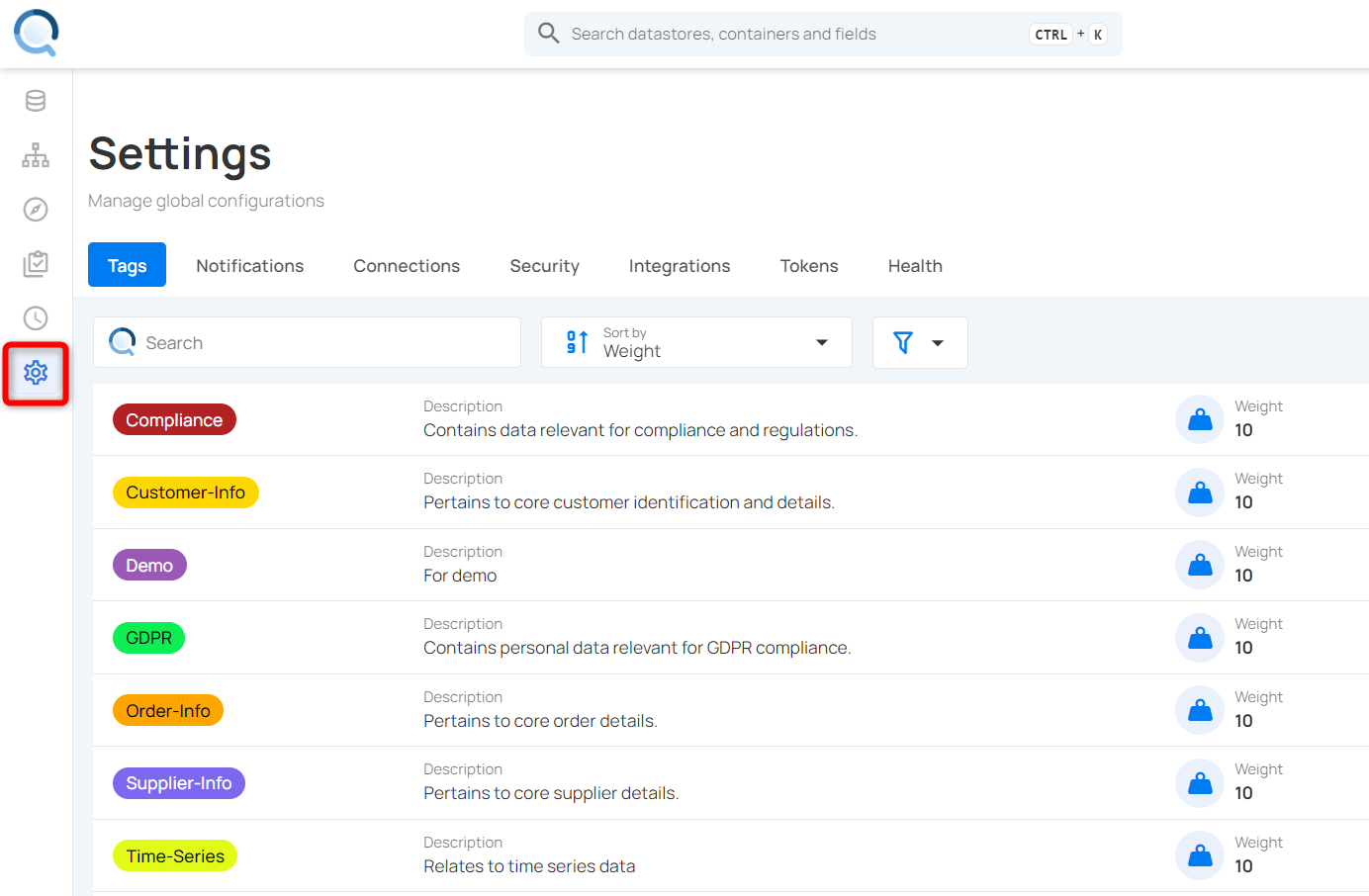The image size is (1369, 896).
Task: Select the Tags tab
Action: coord(127,265)
